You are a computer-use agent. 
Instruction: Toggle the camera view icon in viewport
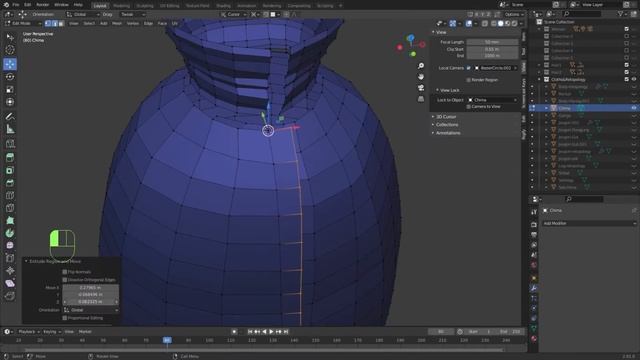421,88
